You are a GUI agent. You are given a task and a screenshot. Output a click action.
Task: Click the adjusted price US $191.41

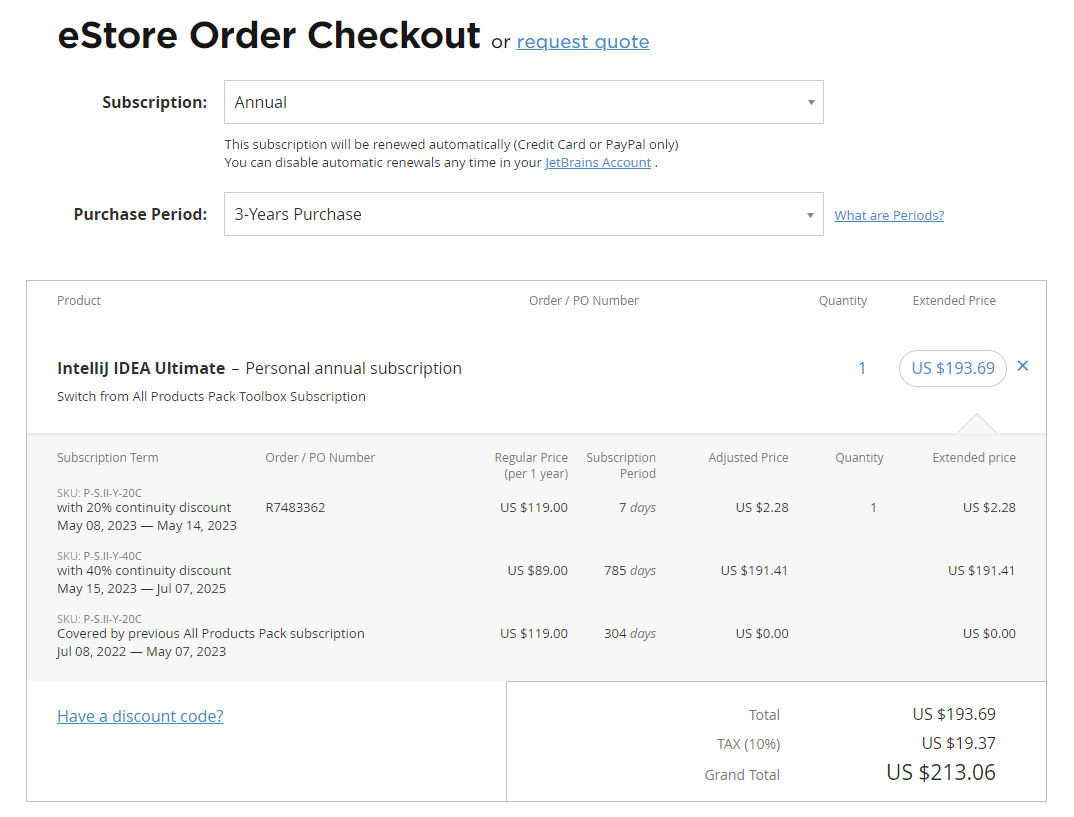click(x=753, y=570)
